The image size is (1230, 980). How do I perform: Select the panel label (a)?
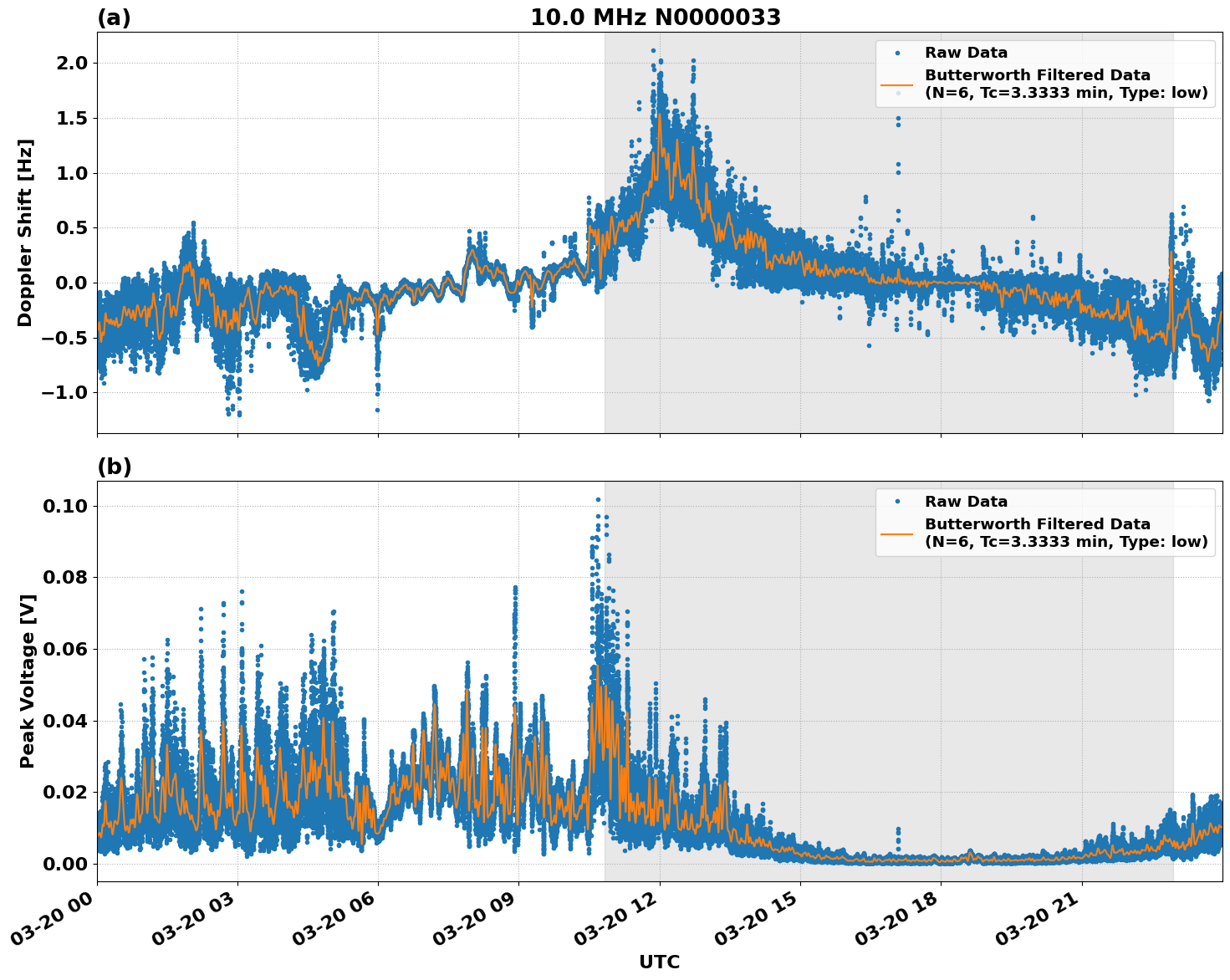(115, 16)
